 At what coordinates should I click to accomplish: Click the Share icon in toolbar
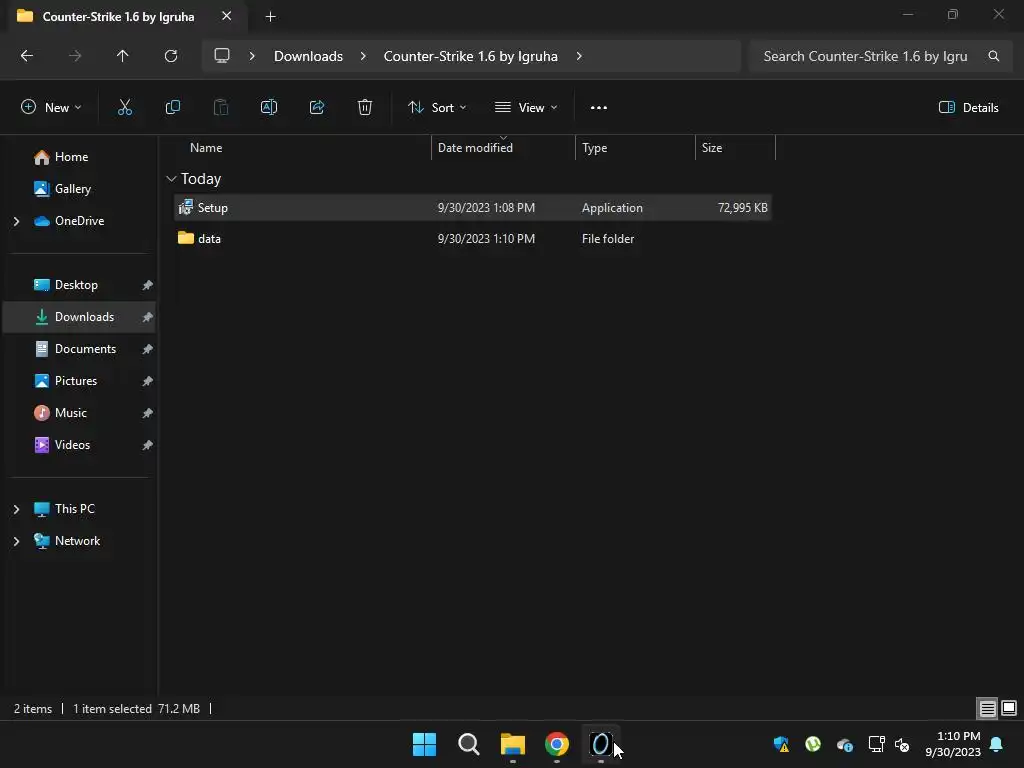pos(317,108)
